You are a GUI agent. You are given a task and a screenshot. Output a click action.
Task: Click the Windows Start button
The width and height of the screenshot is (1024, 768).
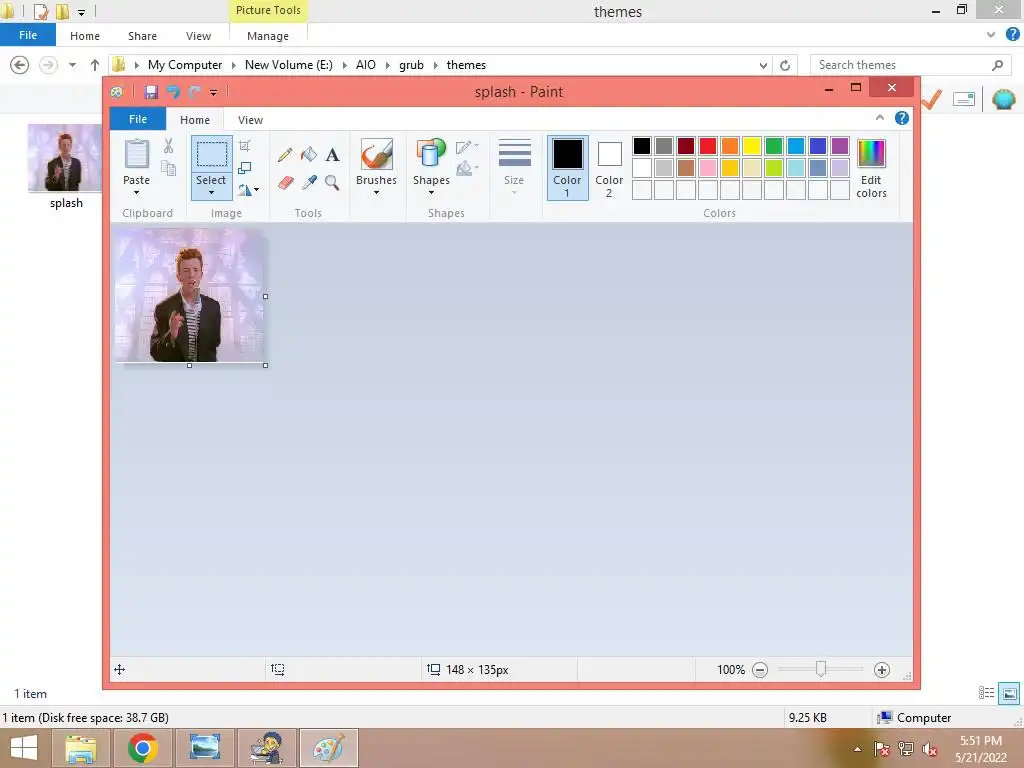pos(24,748)
